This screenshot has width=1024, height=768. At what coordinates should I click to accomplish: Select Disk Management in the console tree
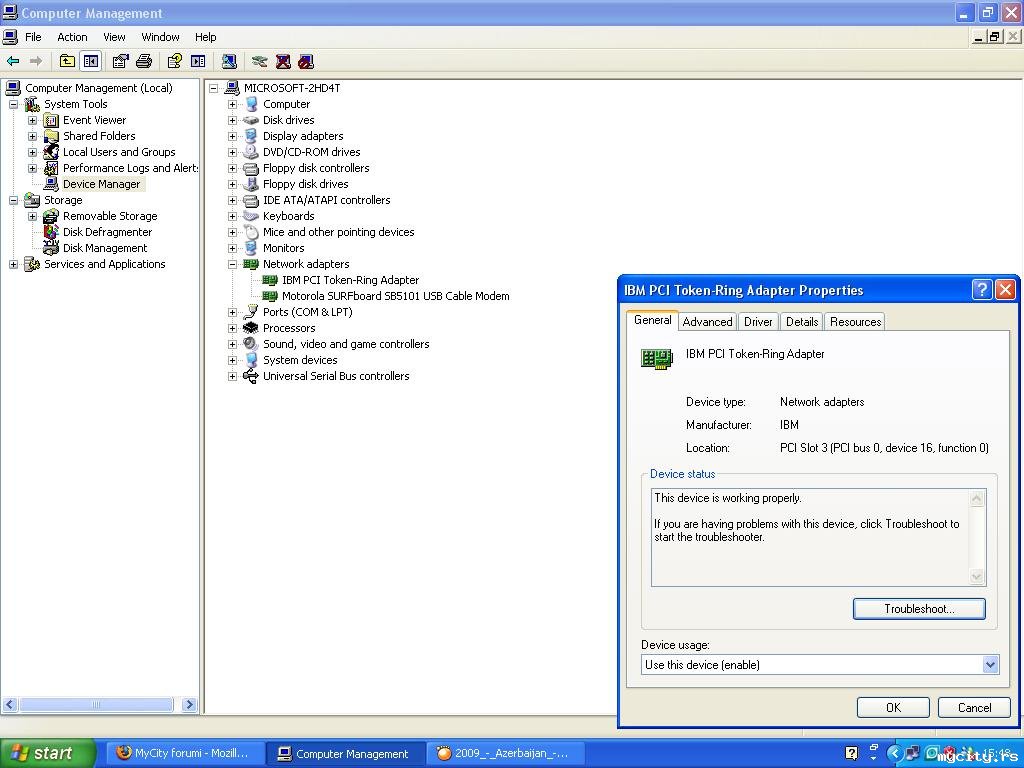[x=104, y=248]
